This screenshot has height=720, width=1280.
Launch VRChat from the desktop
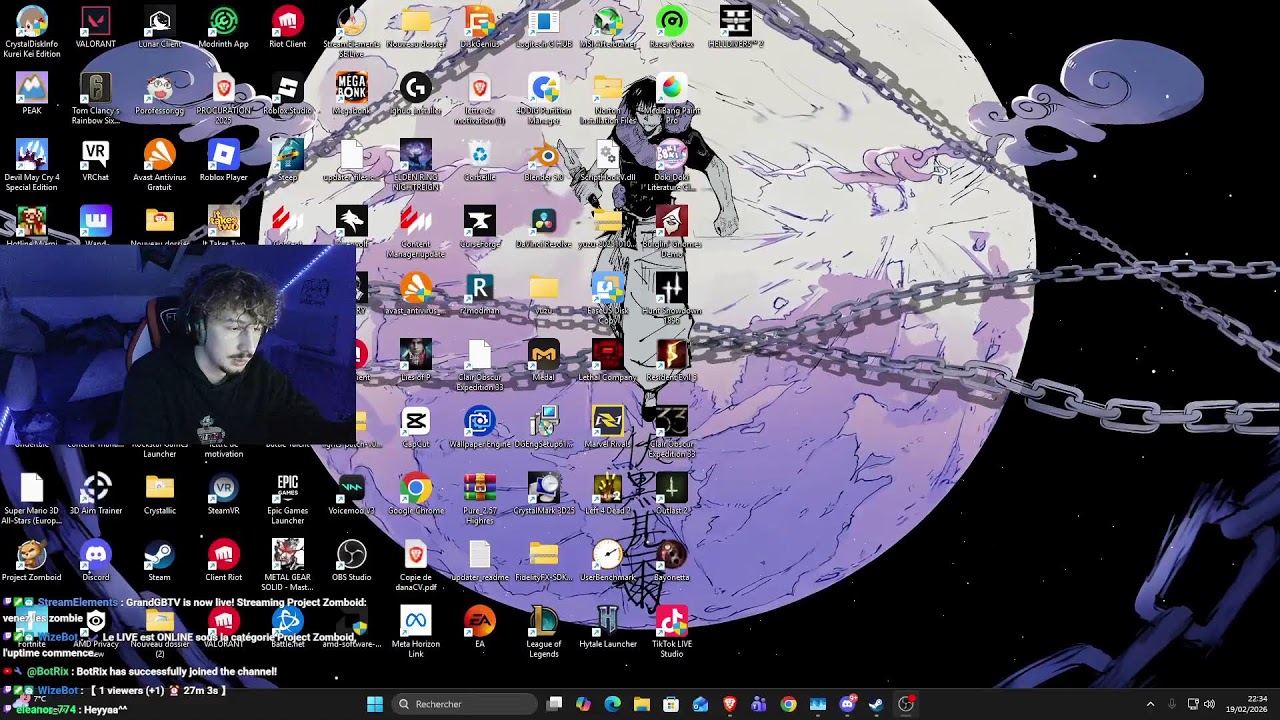(x=96, y=161)
